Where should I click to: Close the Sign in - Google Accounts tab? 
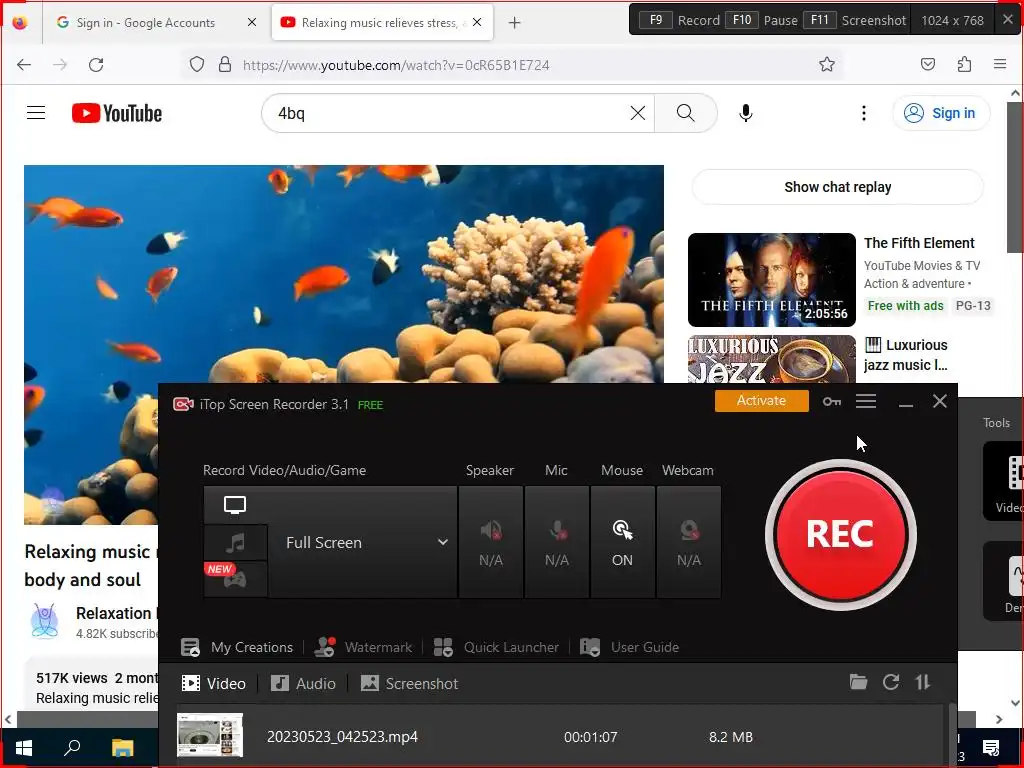click(x=252, y=22)
